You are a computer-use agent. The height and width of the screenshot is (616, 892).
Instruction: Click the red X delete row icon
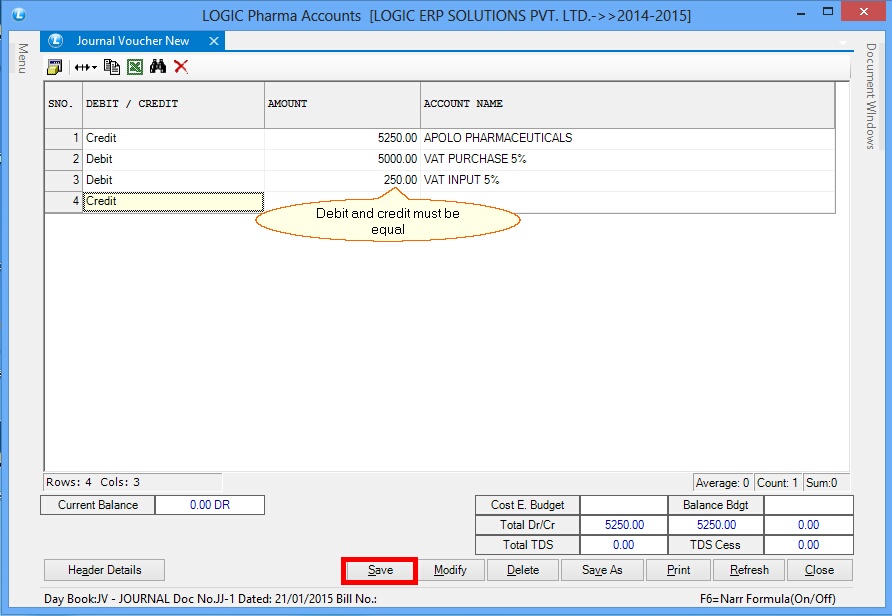pos(181,67)
